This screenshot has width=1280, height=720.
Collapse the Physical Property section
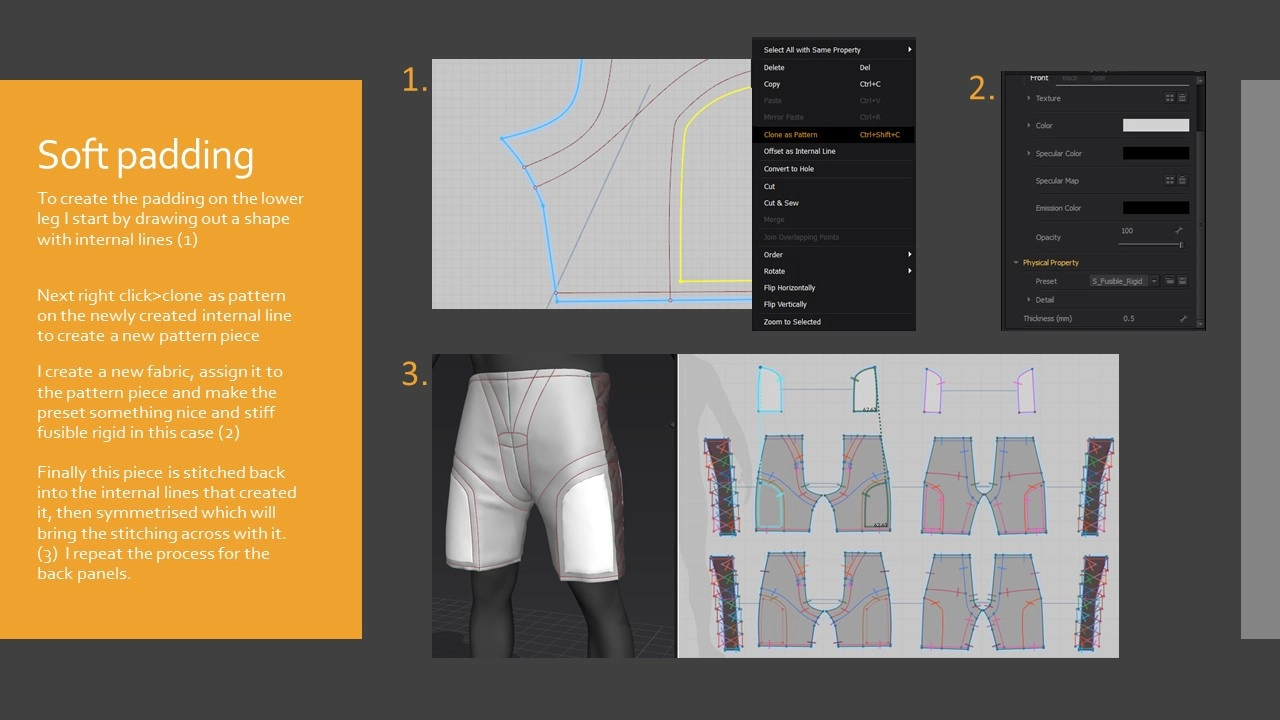point(1016,262)
